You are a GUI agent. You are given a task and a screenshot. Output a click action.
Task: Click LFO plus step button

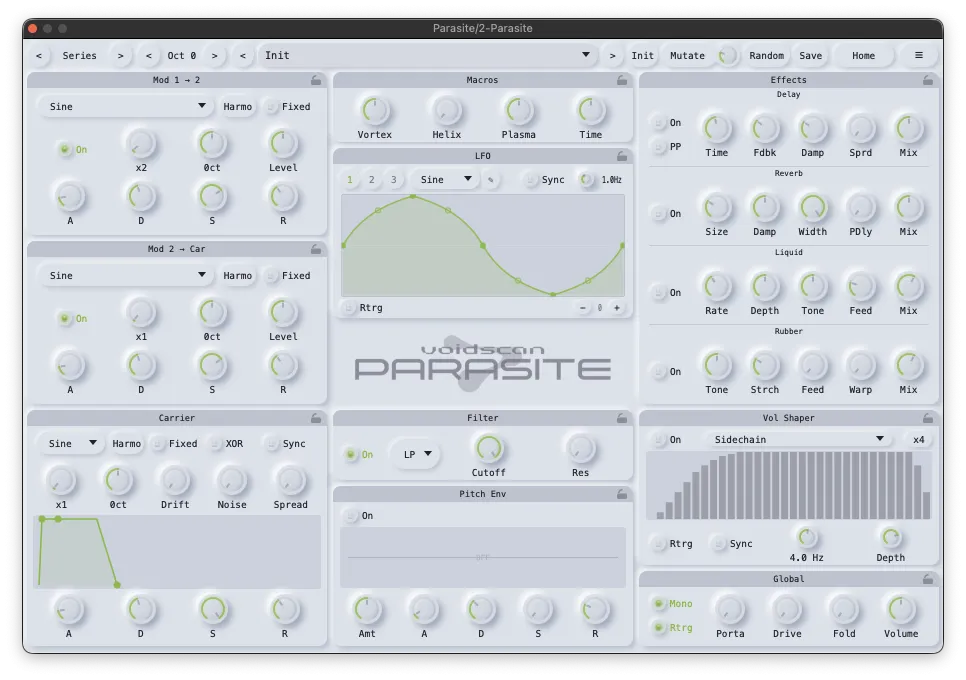point(617,307)
